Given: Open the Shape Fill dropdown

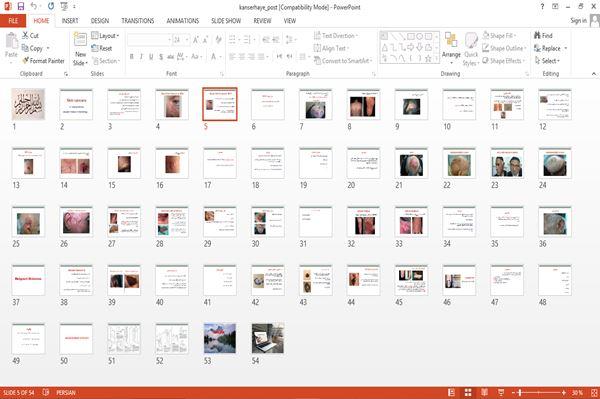Looking at the screenshot, I should pyautogui.click(x=500, y=36).
